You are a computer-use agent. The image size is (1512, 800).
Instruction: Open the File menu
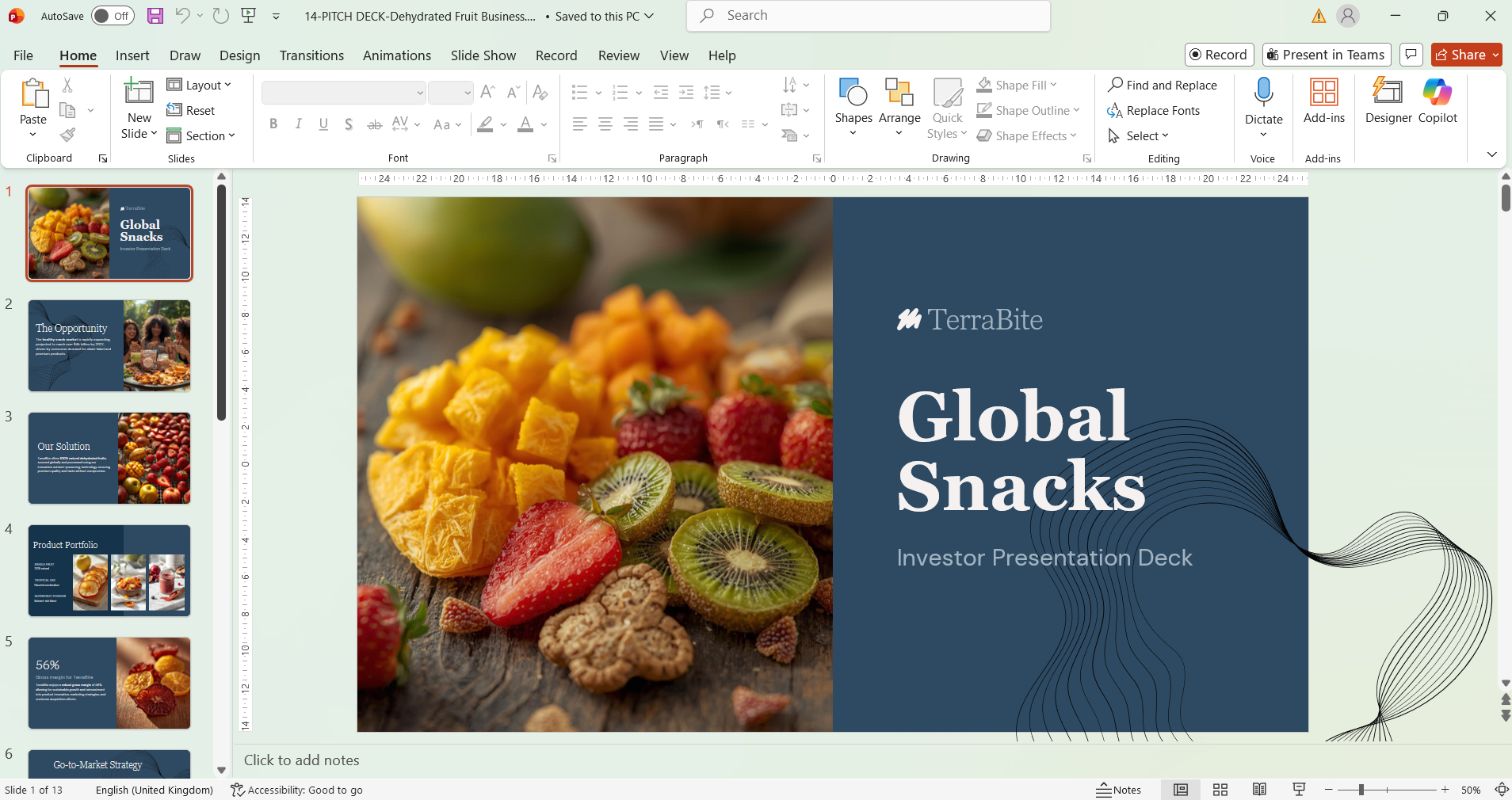tap(23, 55)
